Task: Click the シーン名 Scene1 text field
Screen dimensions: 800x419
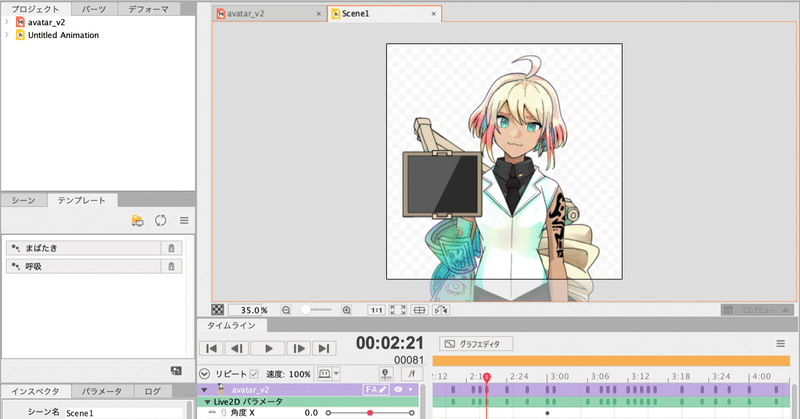Action: [124, 413]
